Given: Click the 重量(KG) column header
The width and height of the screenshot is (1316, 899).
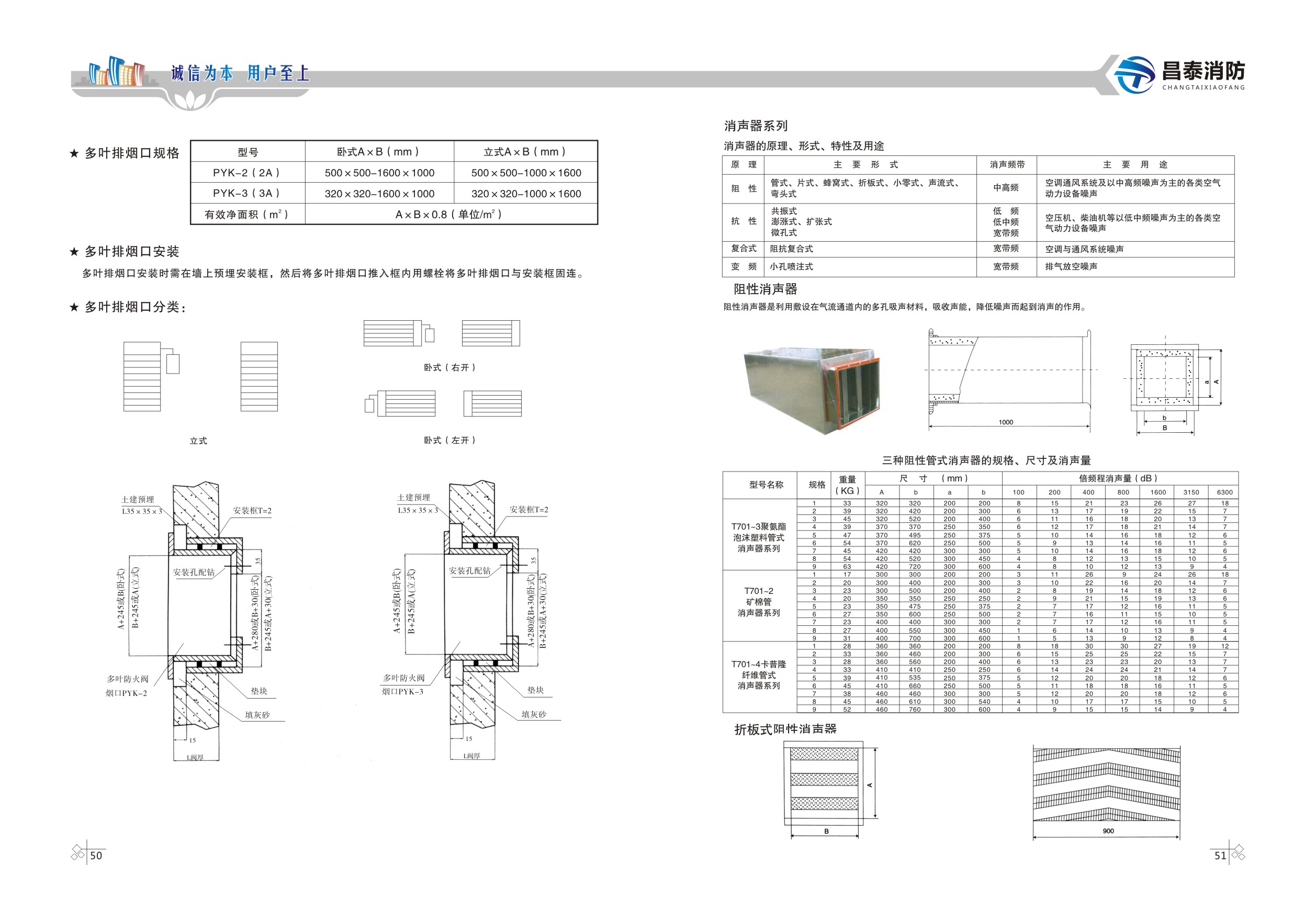Looking at the screenshot, I should point(847,485).
